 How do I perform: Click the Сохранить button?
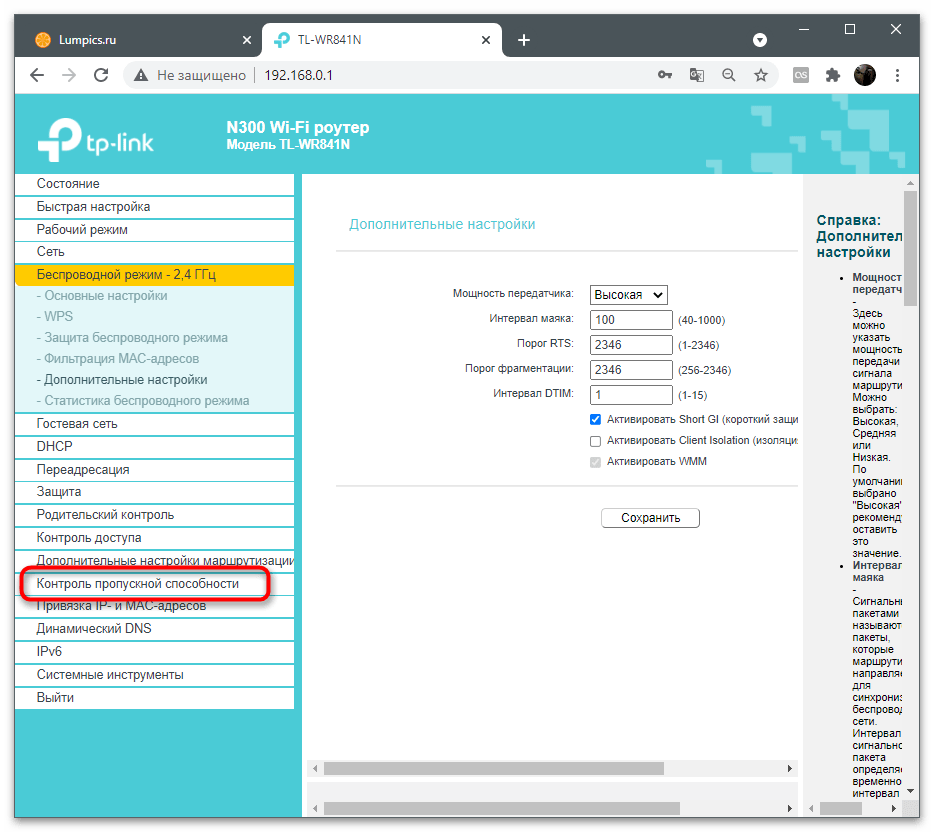(650, 518)
